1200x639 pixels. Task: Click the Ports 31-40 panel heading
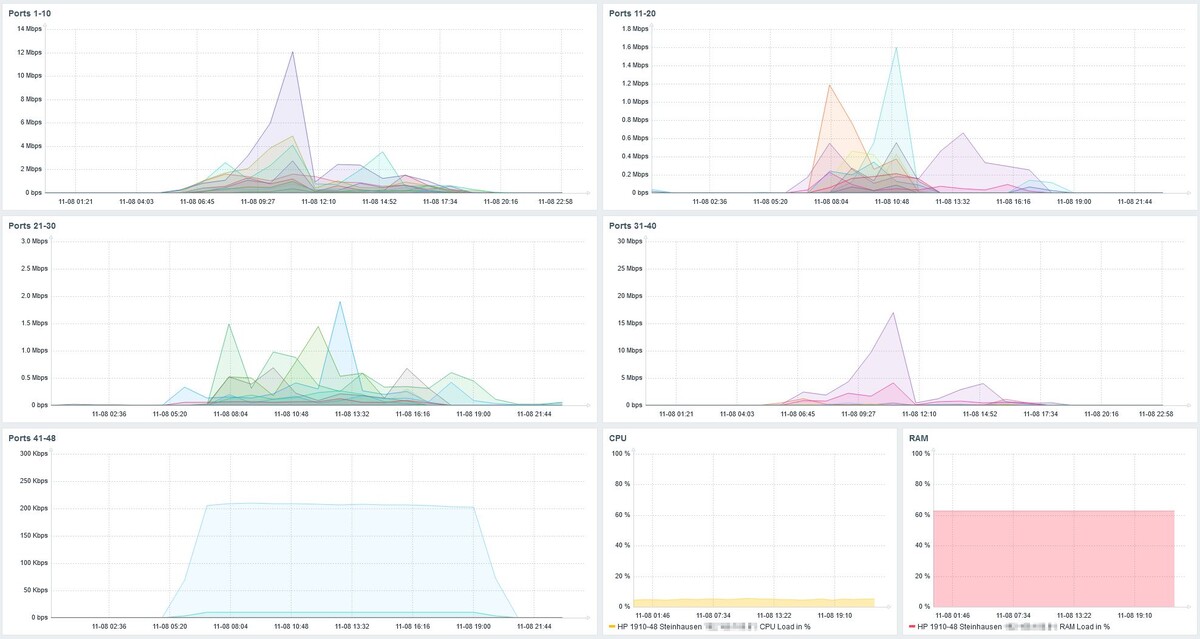(631, 225)
